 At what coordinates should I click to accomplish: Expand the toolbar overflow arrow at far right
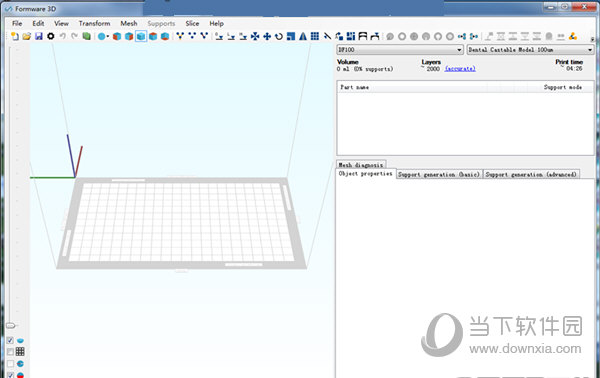click(592, 39)
